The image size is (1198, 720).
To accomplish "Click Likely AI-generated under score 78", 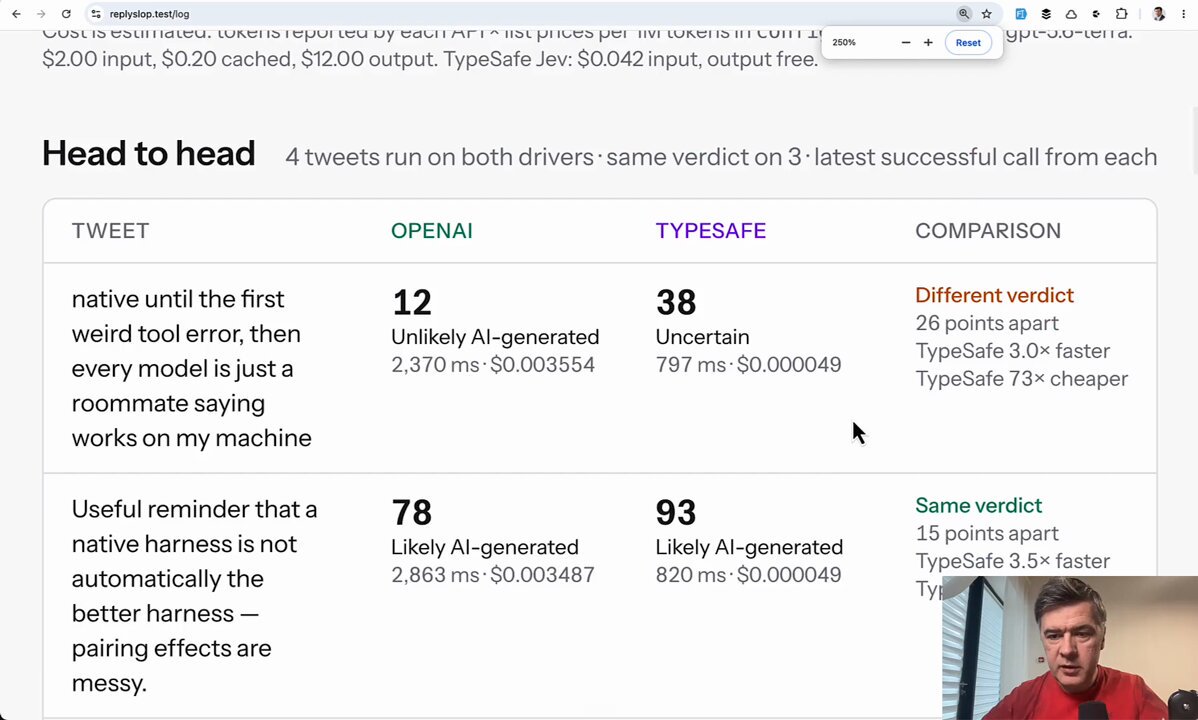I will (x=484, y=547).
